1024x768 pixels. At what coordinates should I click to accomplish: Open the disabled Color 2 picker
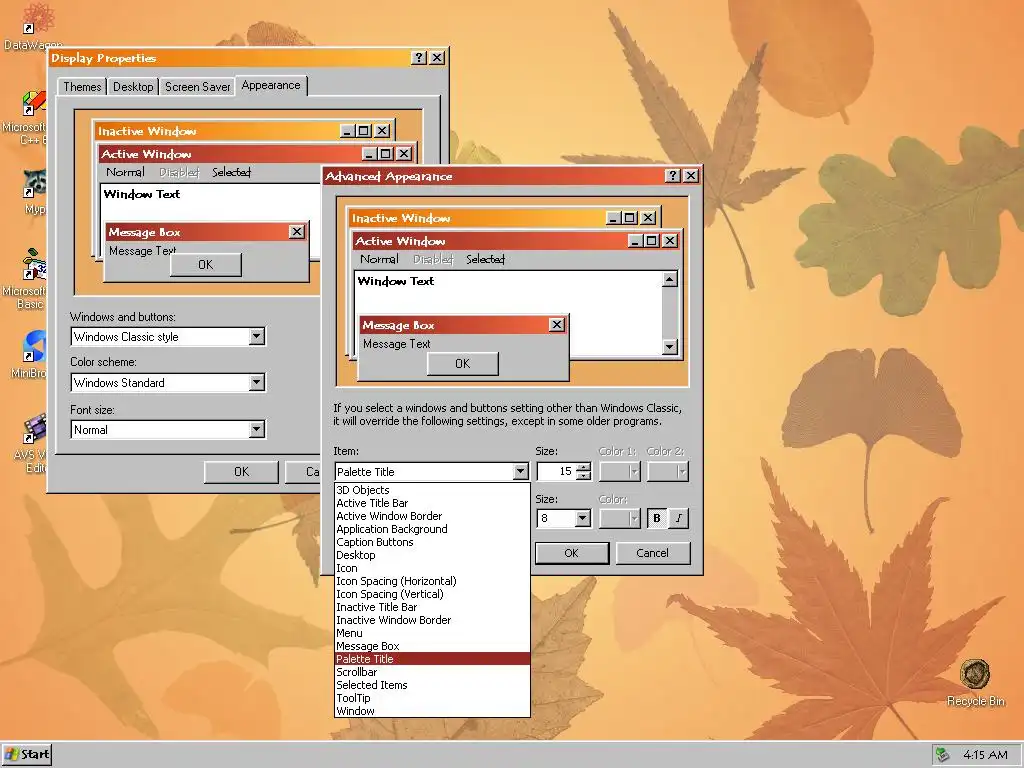(667, 472)
